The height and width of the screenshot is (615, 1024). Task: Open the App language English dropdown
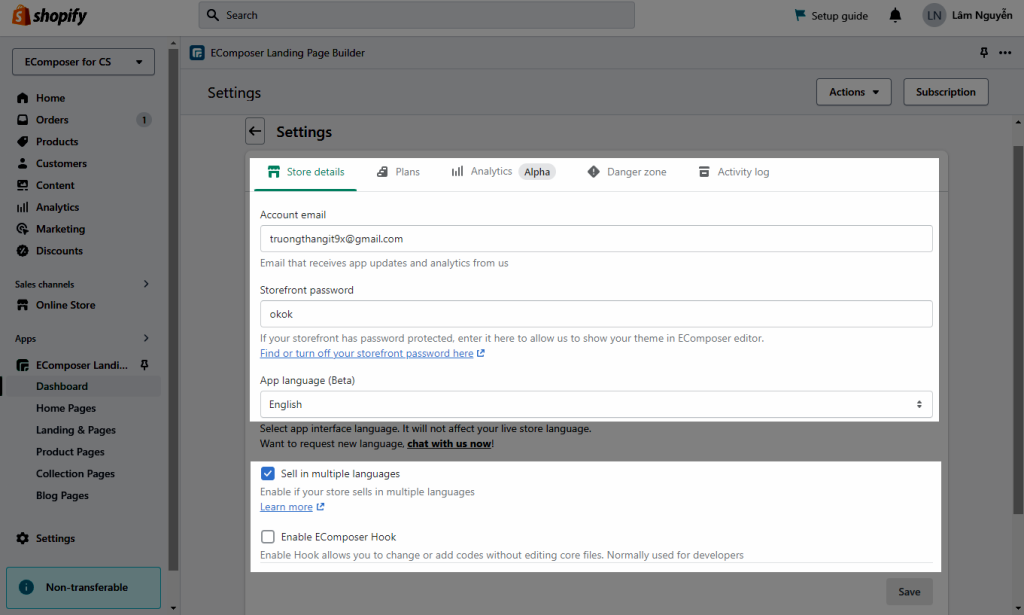click(596, 404)
